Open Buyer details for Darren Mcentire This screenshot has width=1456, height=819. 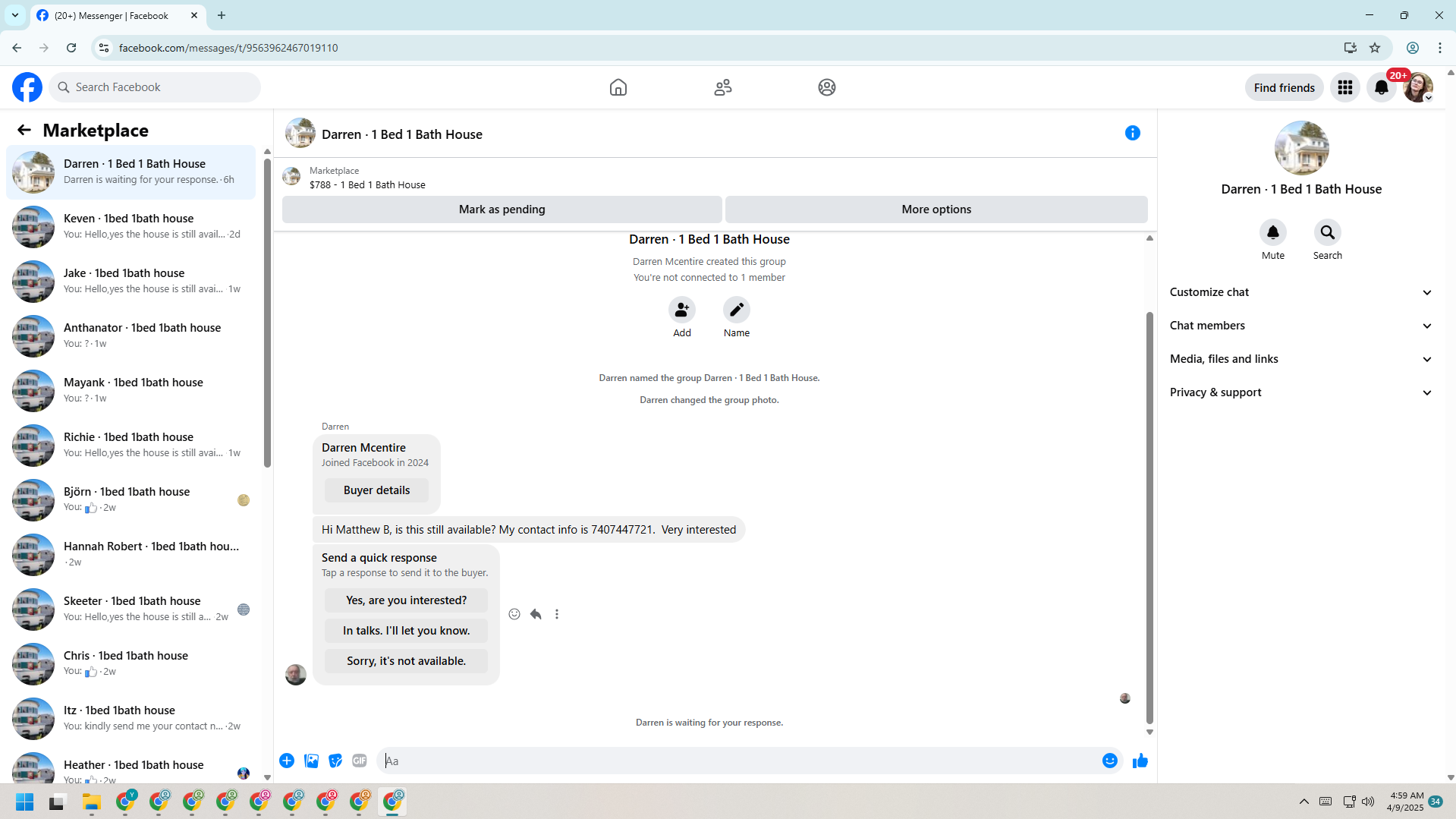point(376,490)
